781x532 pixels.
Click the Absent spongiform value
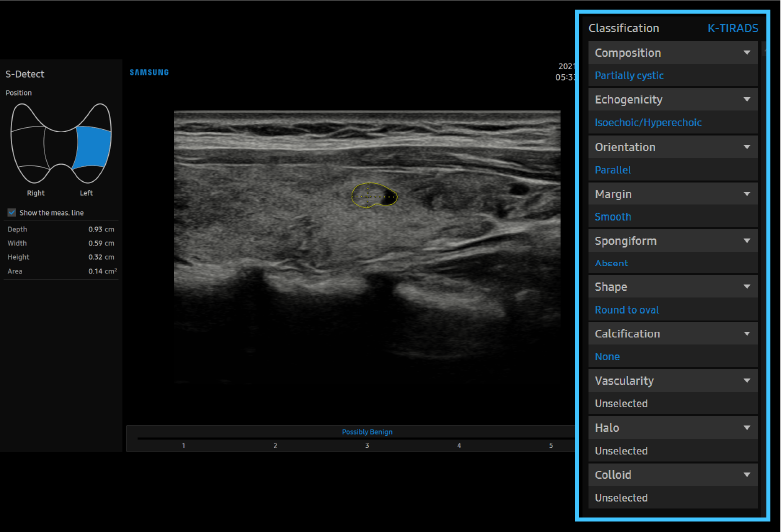[x=611, y=264]
